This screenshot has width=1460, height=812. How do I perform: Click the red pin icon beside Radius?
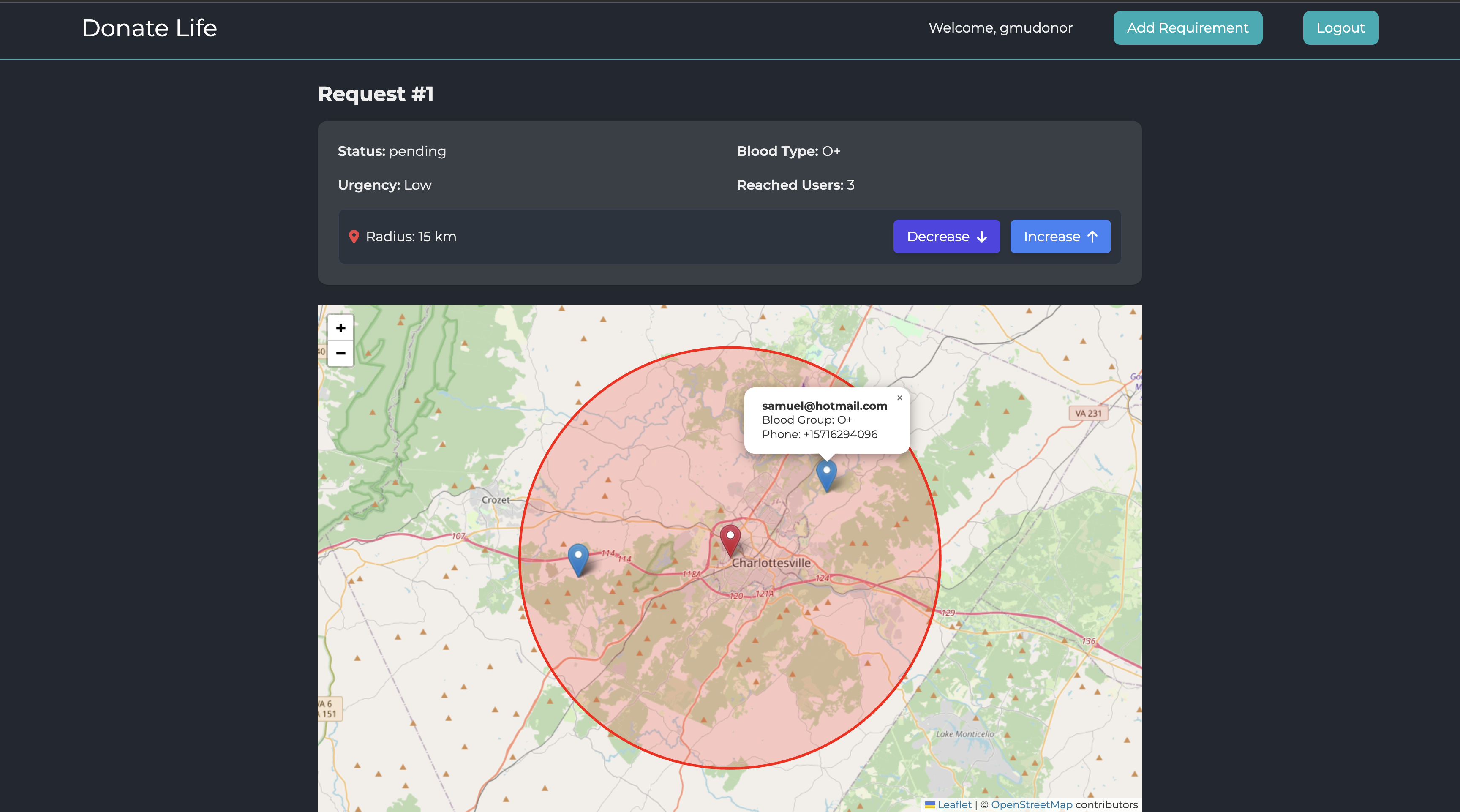(x=354, y=237)
